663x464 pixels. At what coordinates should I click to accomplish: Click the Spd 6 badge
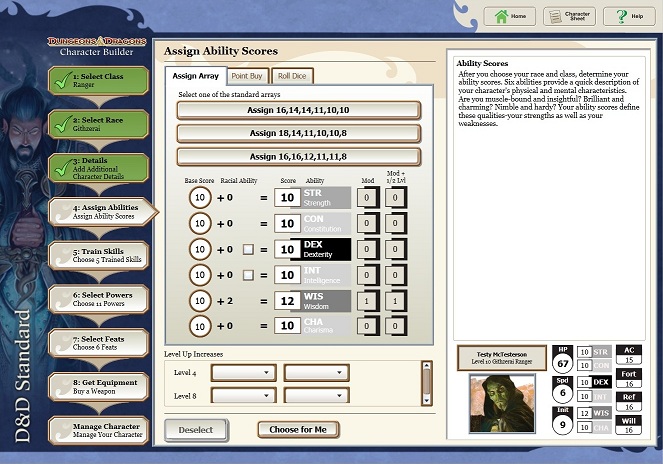562,390
